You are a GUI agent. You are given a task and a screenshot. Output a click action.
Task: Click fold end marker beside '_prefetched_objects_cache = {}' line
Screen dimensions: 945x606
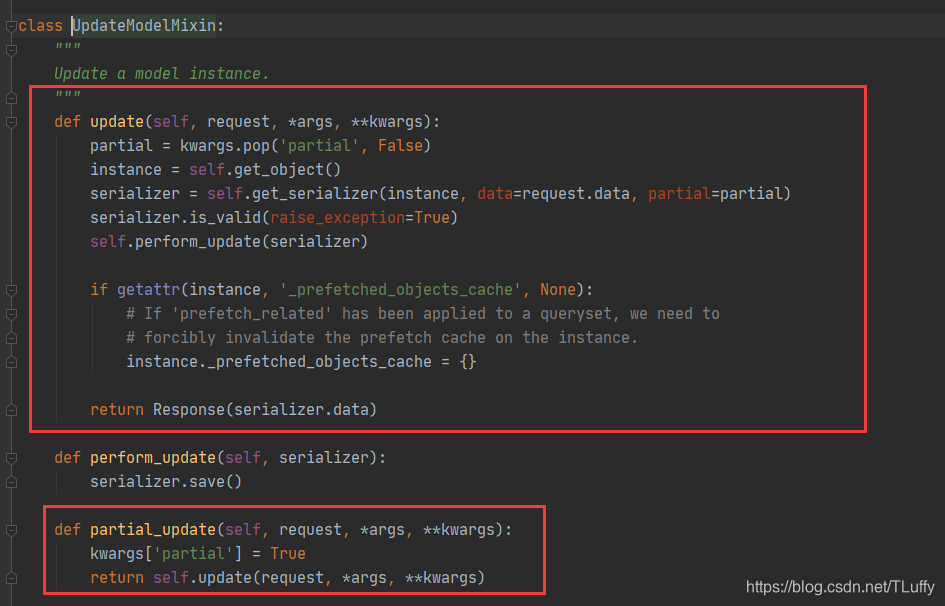click(11, 362)
